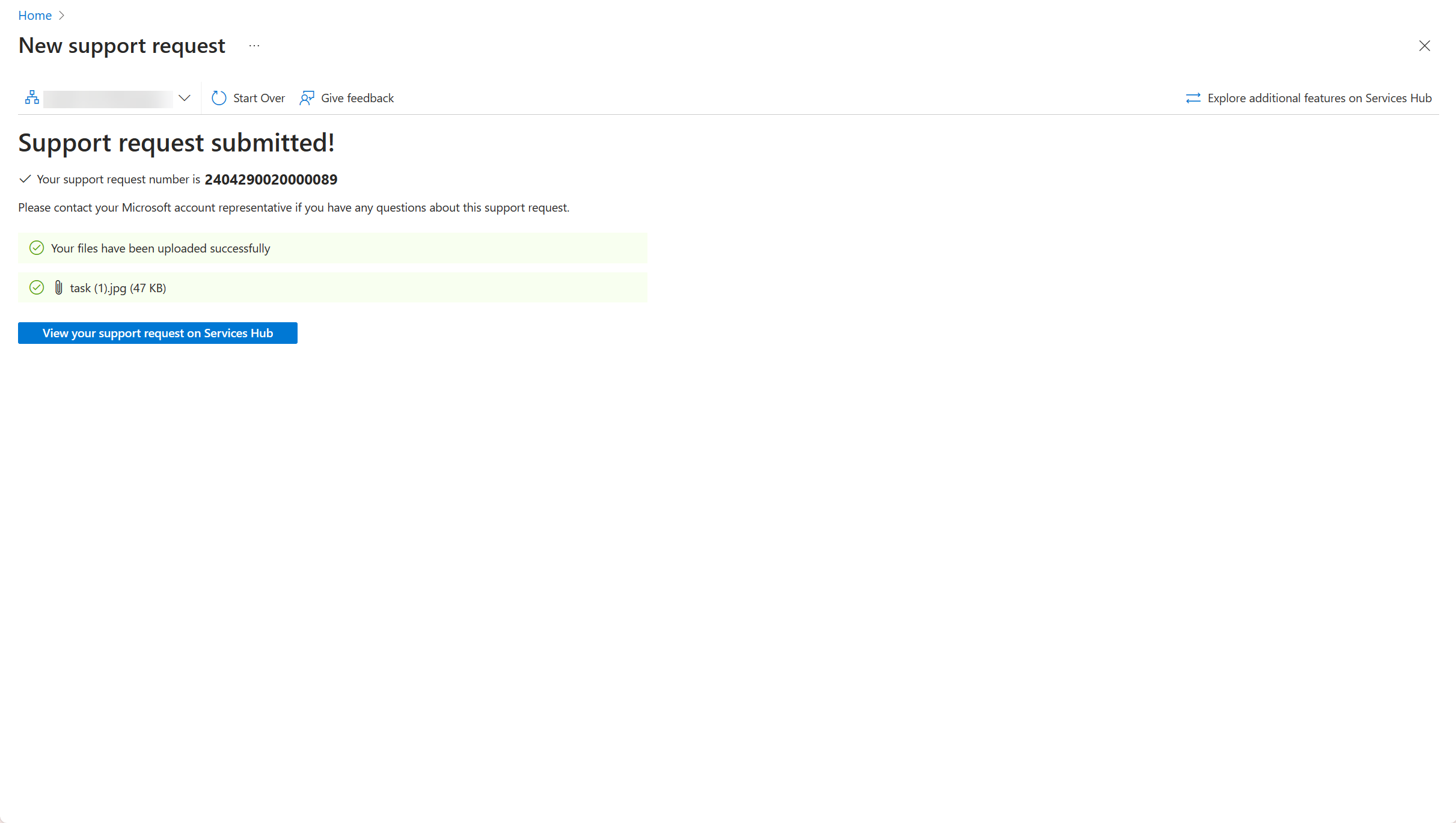Click the Home breadcrumb icon
The height and width of the screenshot is (823, 1456).
click(x=34, y=15)
